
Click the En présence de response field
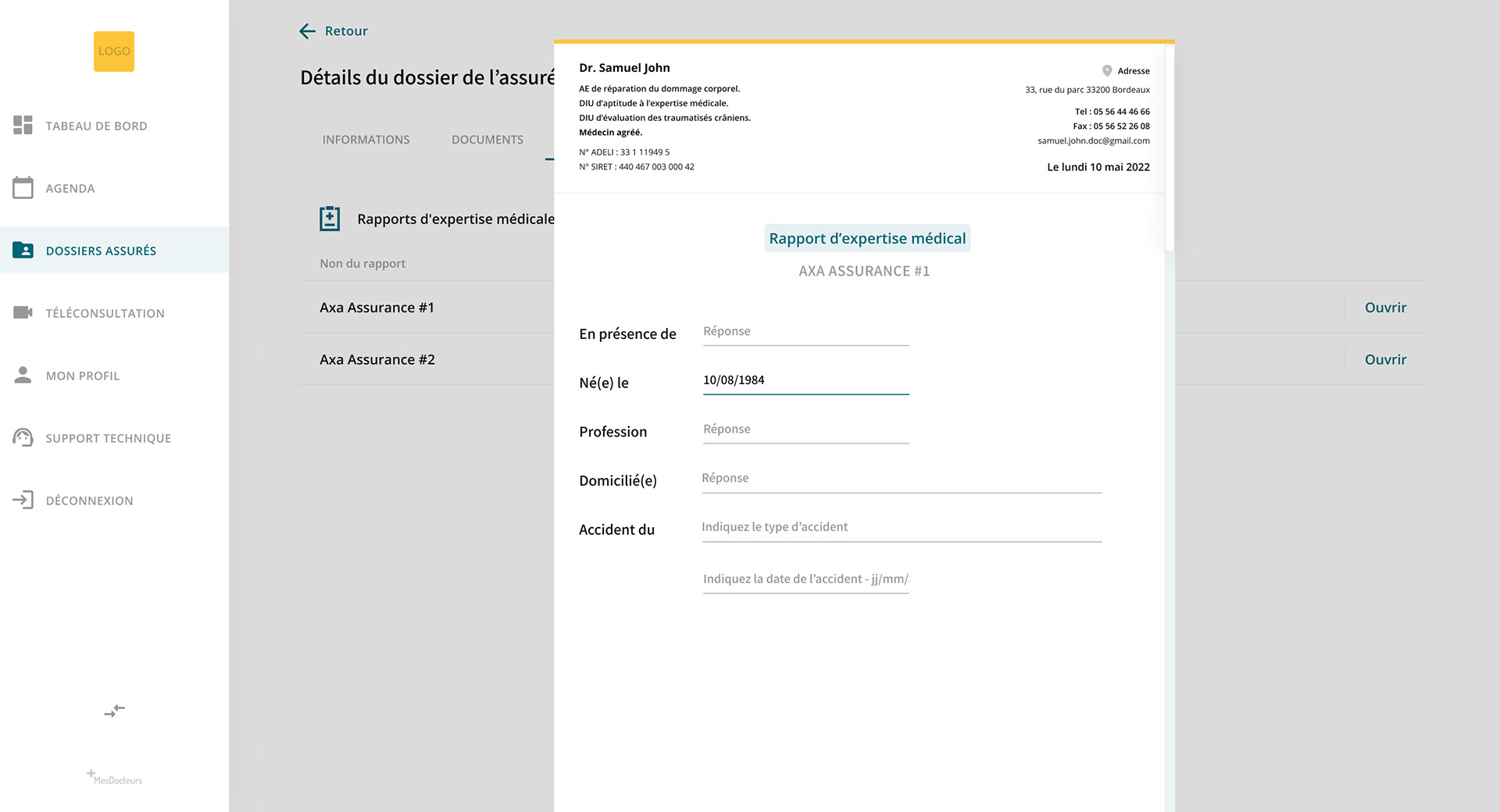click(805, 332)
